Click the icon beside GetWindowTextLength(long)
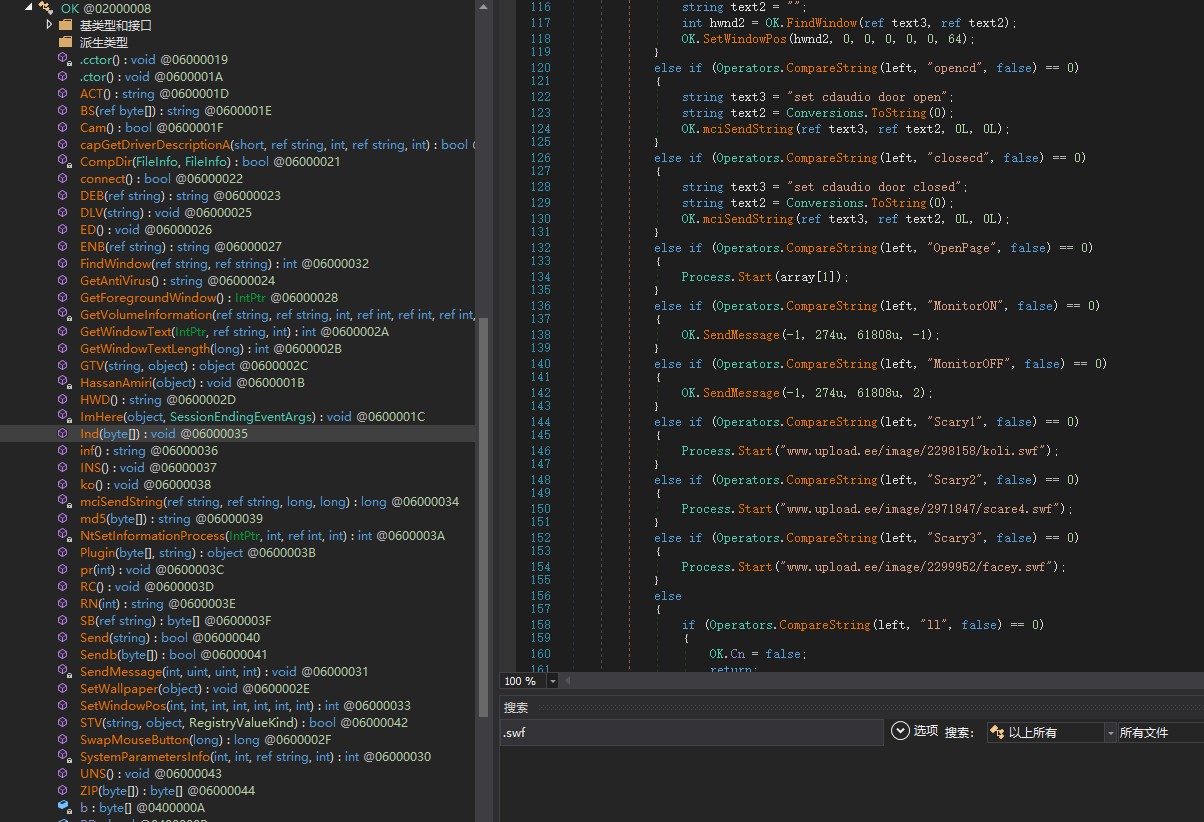Screen dimensions: 1204x822 pos(64,348)
